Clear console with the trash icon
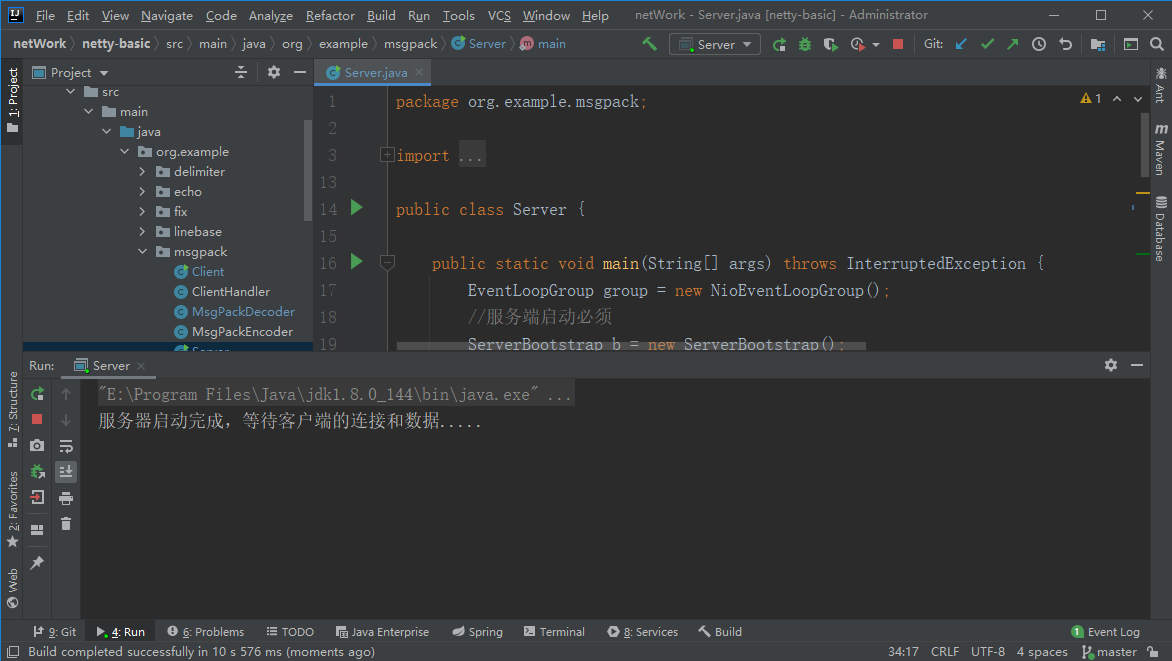The width and height of the screenshot is (1172, 661). (66, 523)
